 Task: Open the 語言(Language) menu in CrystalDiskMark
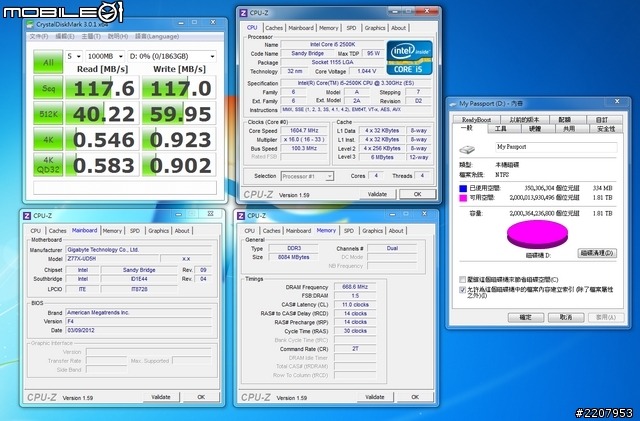tap(157, 36)
